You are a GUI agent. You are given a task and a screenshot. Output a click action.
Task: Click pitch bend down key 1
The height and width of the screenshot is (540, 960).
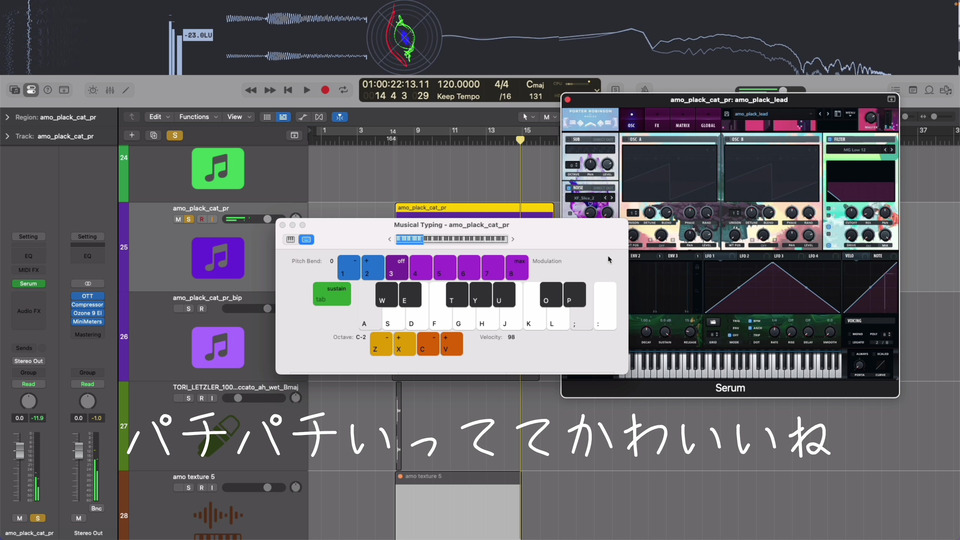(349, 268)
